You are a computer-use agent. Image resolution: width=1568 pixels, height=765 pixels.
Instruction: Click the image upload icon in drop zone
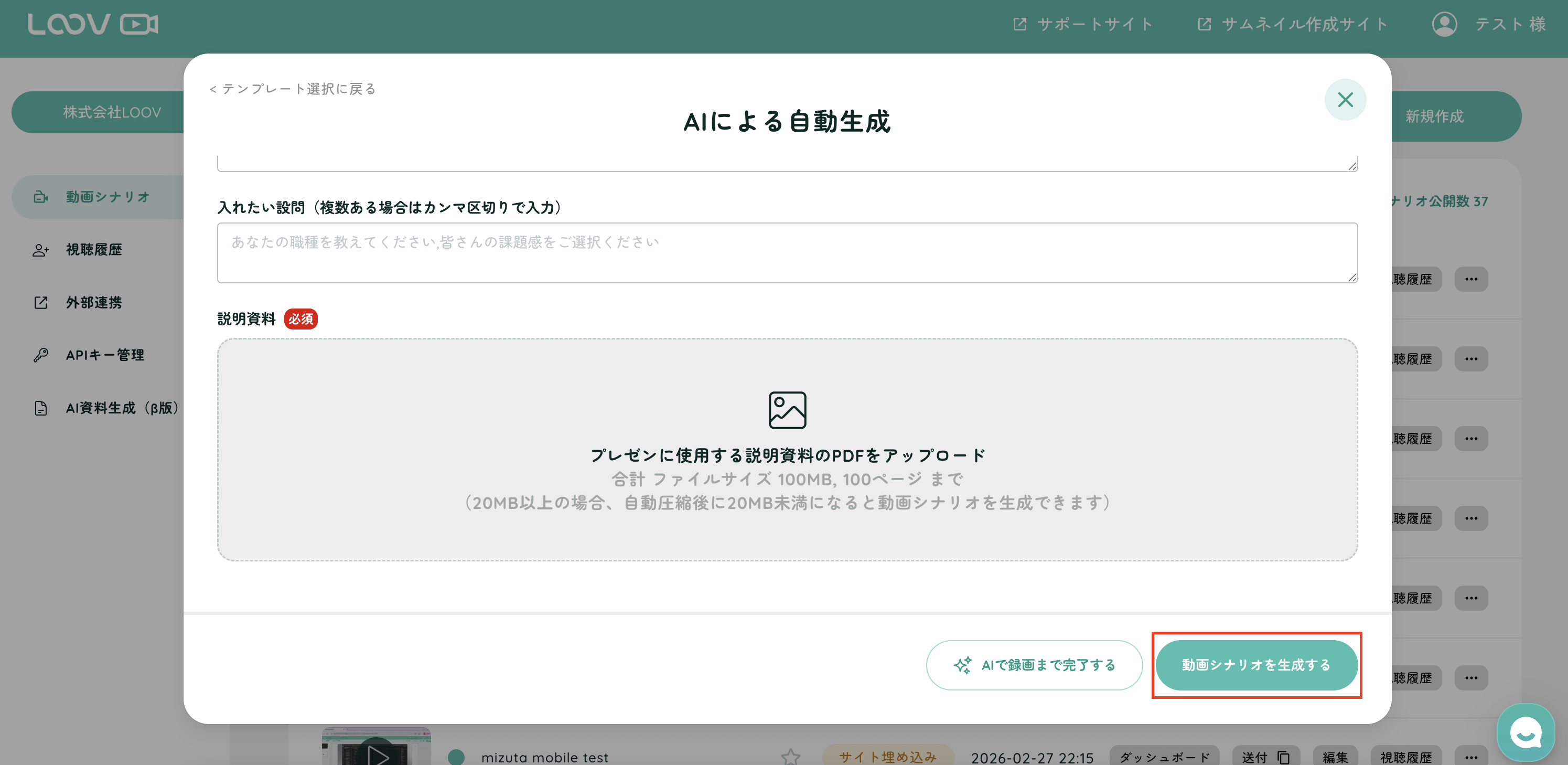[x=787, y=410]
